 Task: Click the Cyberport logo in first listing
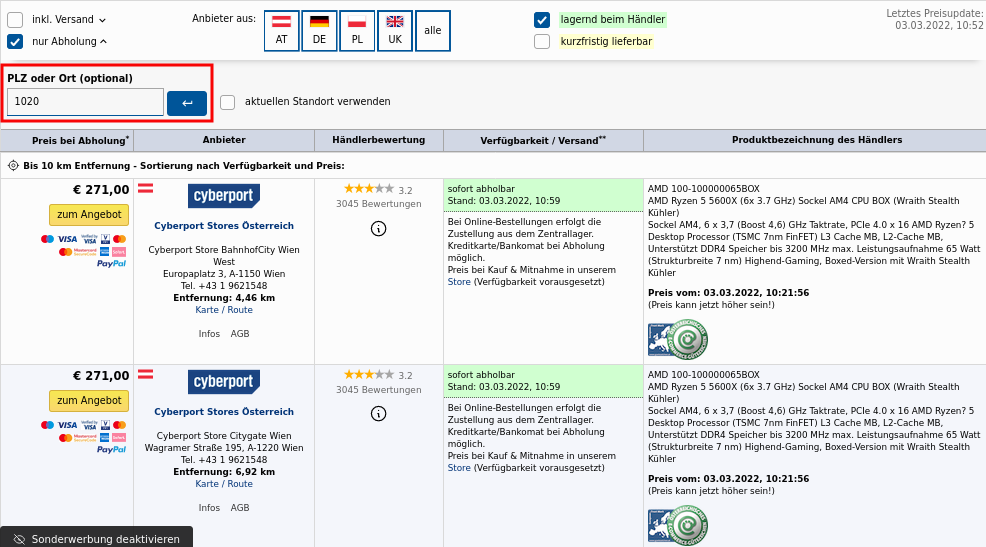point(224,196)
